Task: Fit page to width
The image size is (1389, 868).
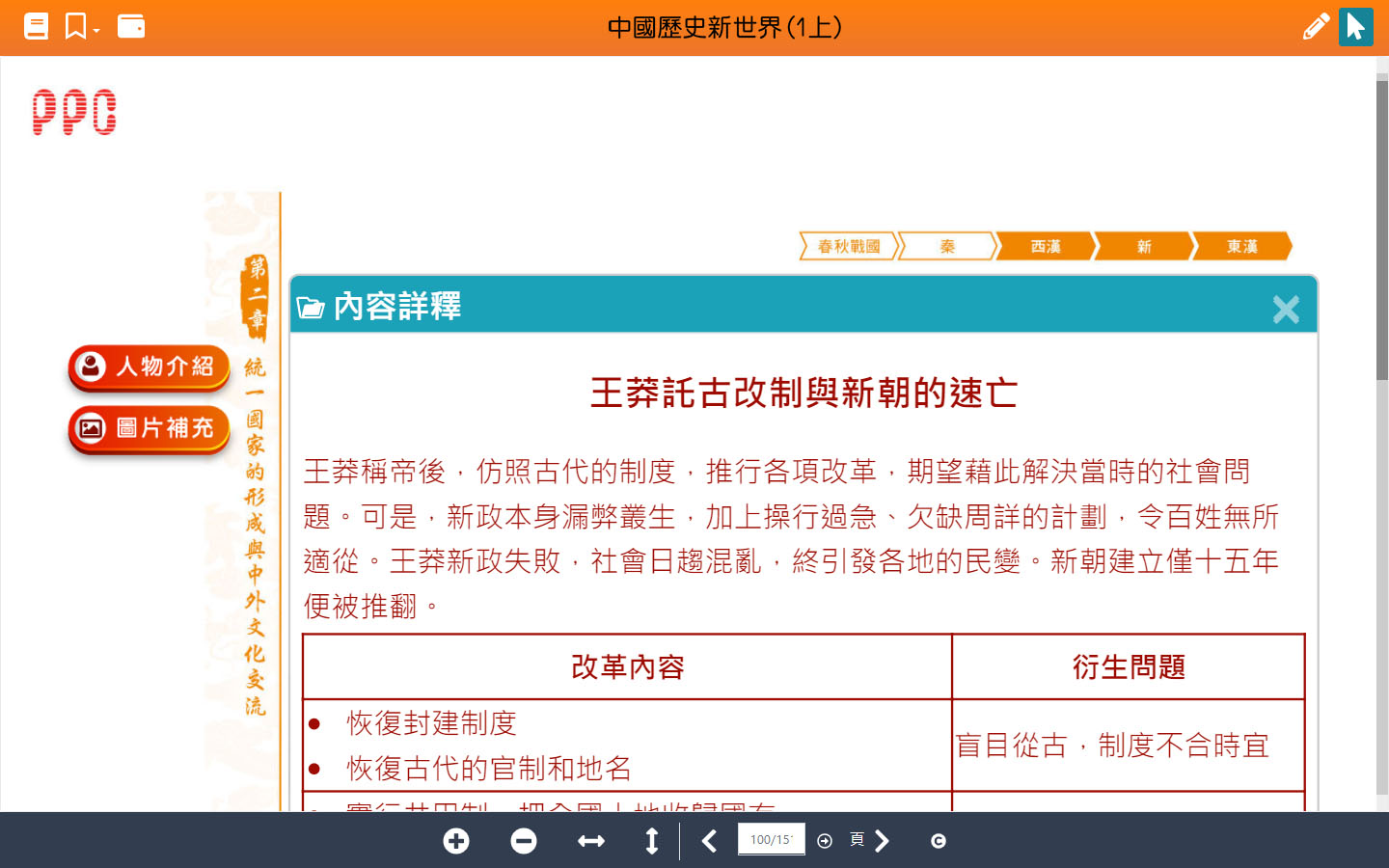Action: click(x=590, y=841)
